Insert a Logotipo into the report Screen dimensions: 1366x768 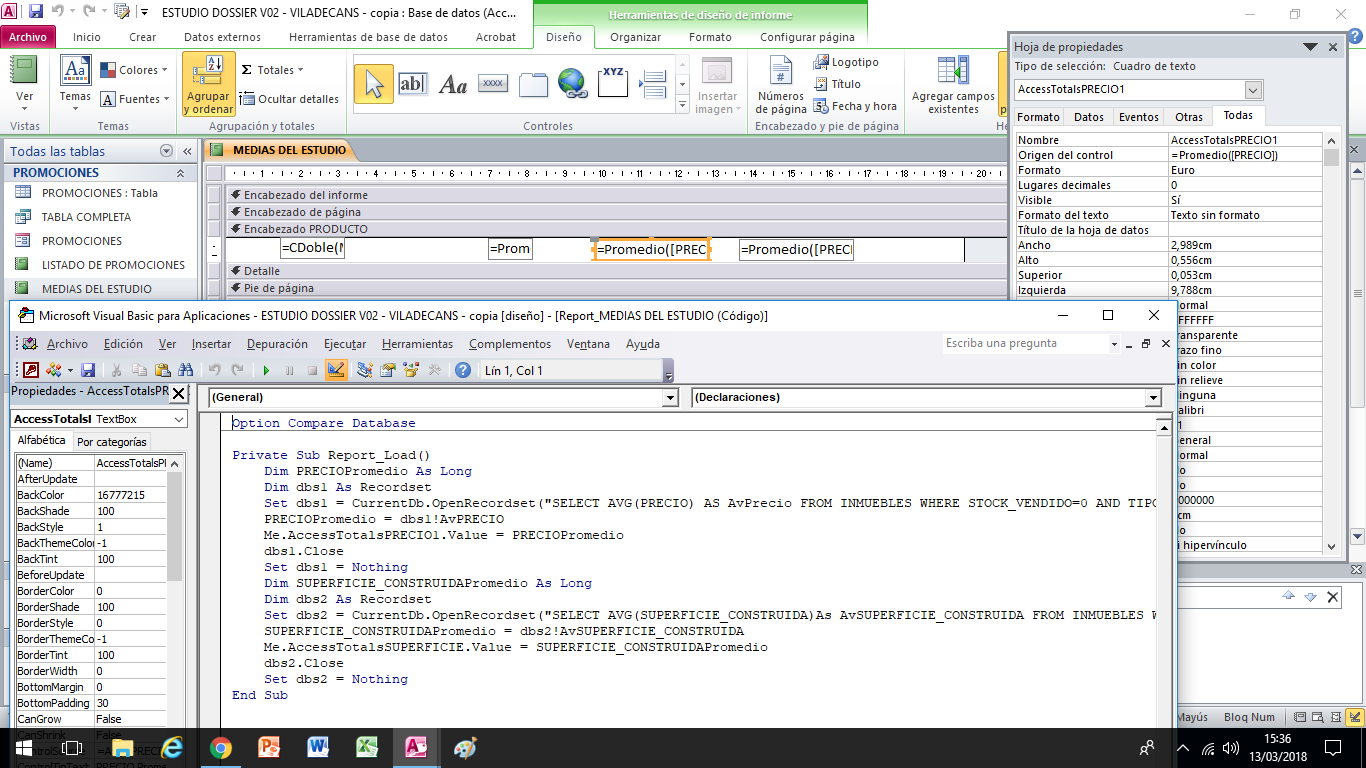tap(846, 62)
